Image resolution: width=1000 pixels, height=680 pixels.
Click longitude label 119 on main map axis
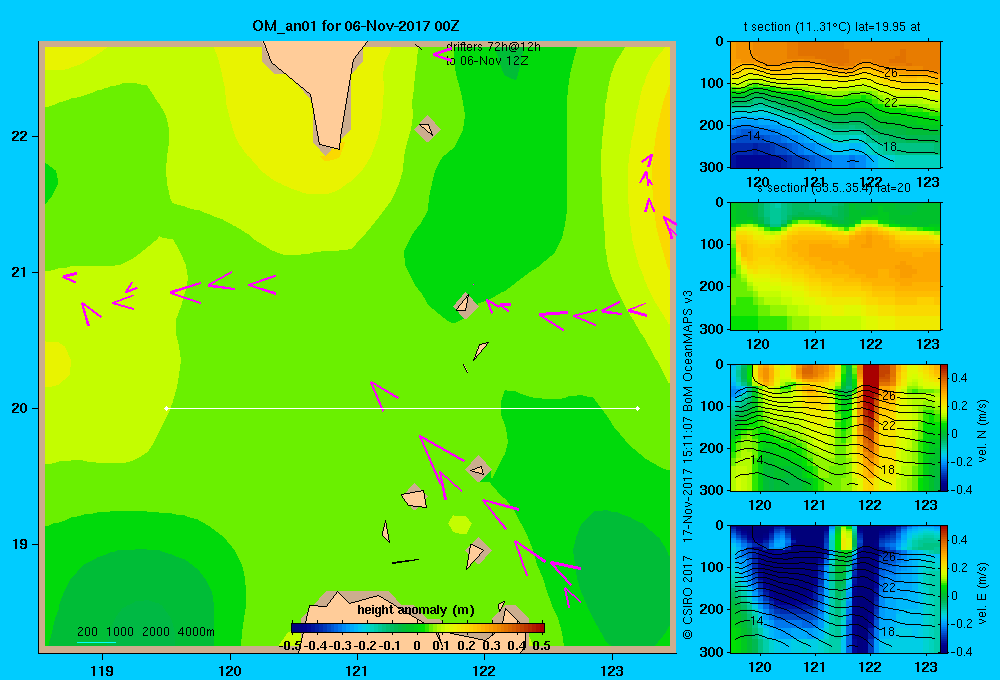click(x=102, y=670)
